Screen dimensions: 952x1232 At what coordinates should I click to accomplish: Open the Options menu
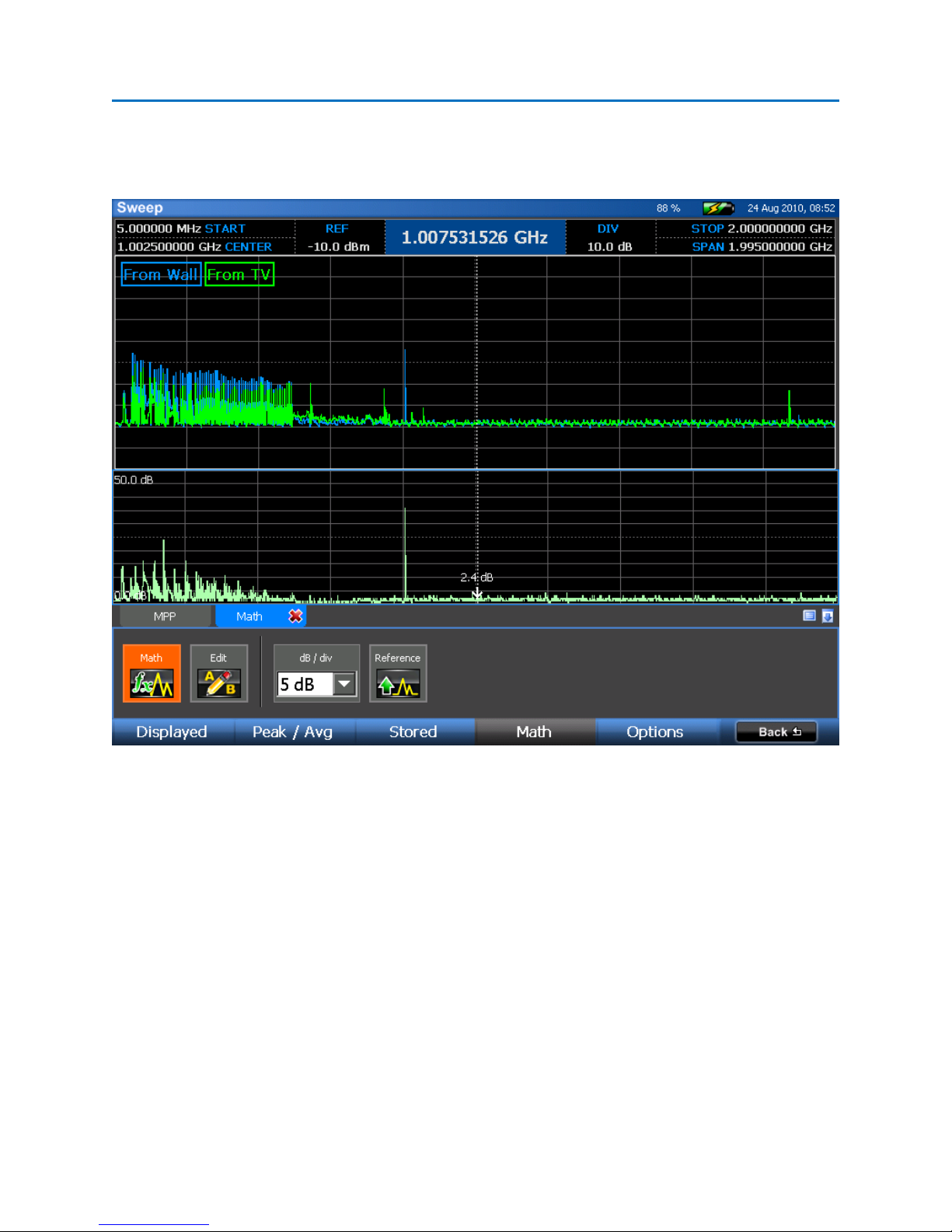(655, 731)
